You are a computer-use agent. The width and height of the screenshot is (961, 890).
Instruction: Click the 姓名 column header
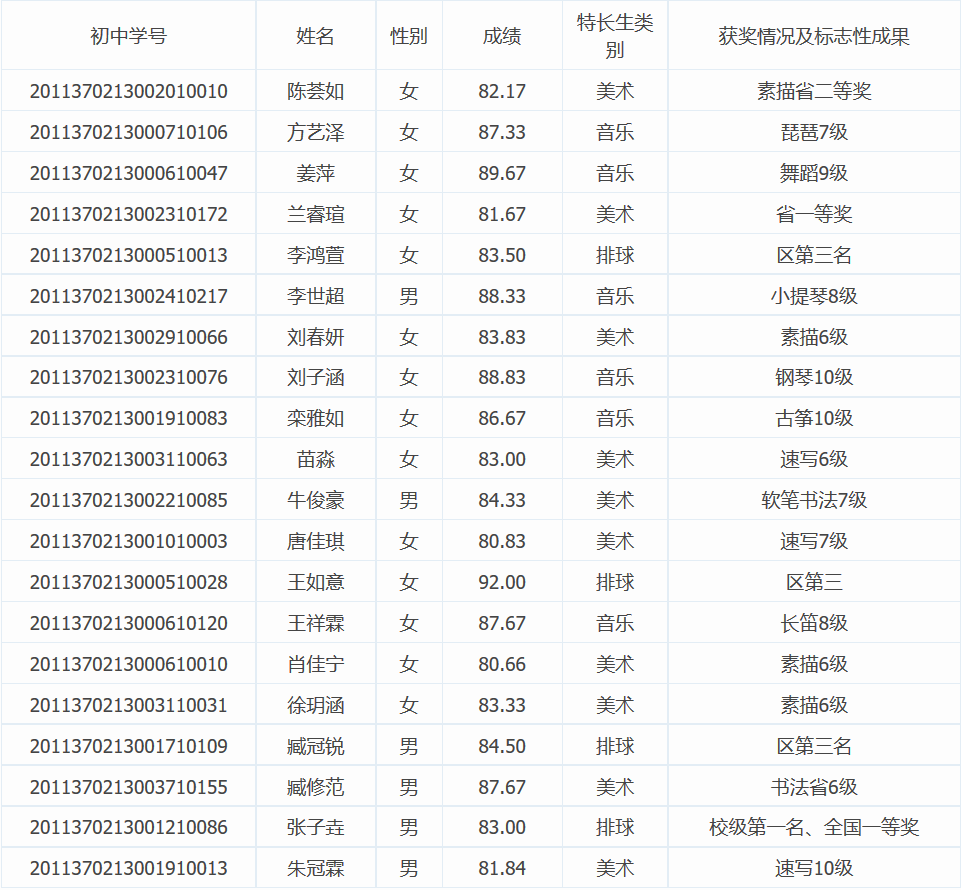315,36
